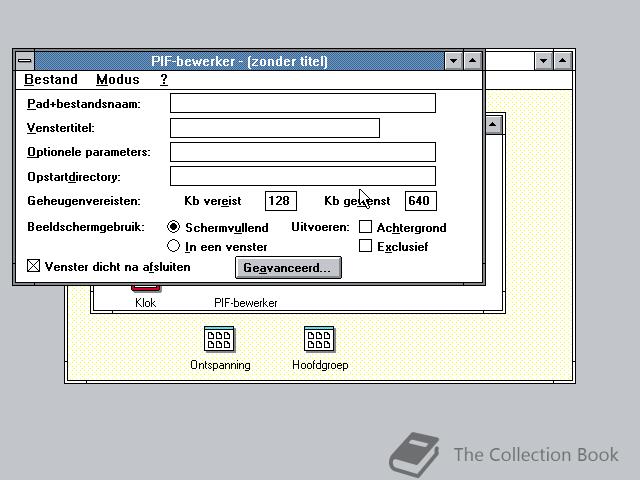Click the Kb vereist 128 field

280,201
